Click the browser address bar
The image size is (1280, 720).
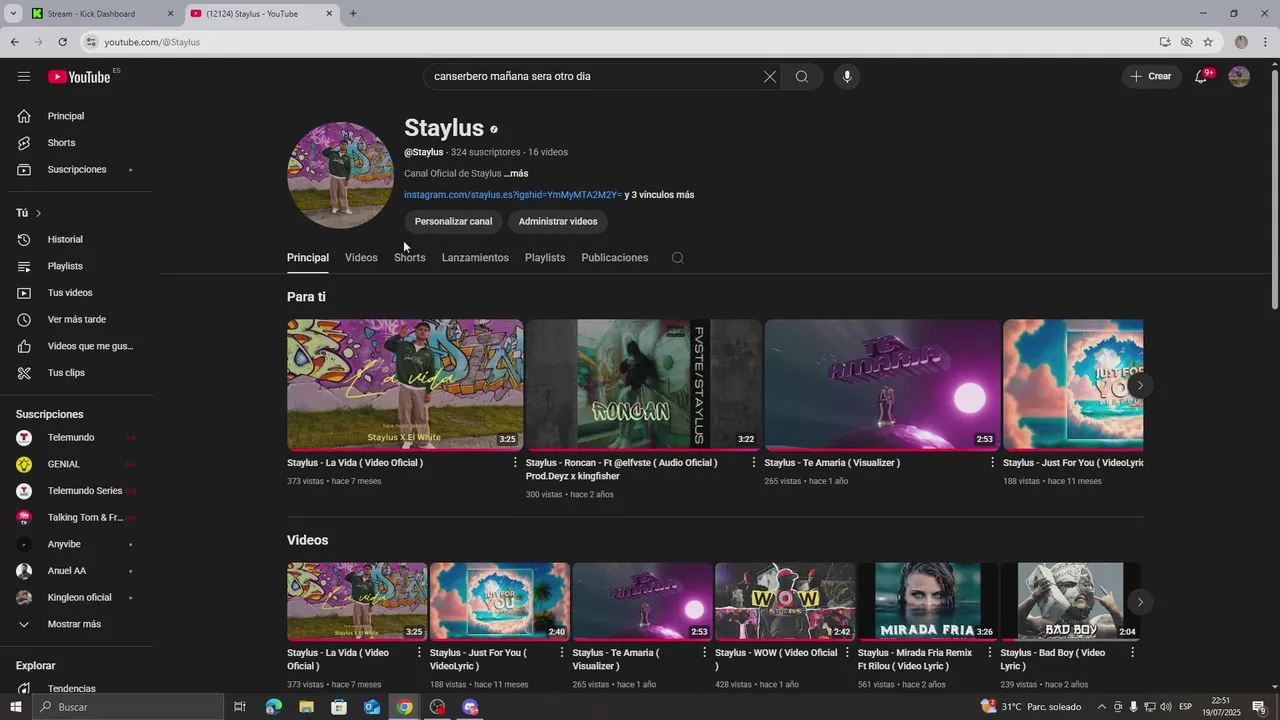[620, 42]
